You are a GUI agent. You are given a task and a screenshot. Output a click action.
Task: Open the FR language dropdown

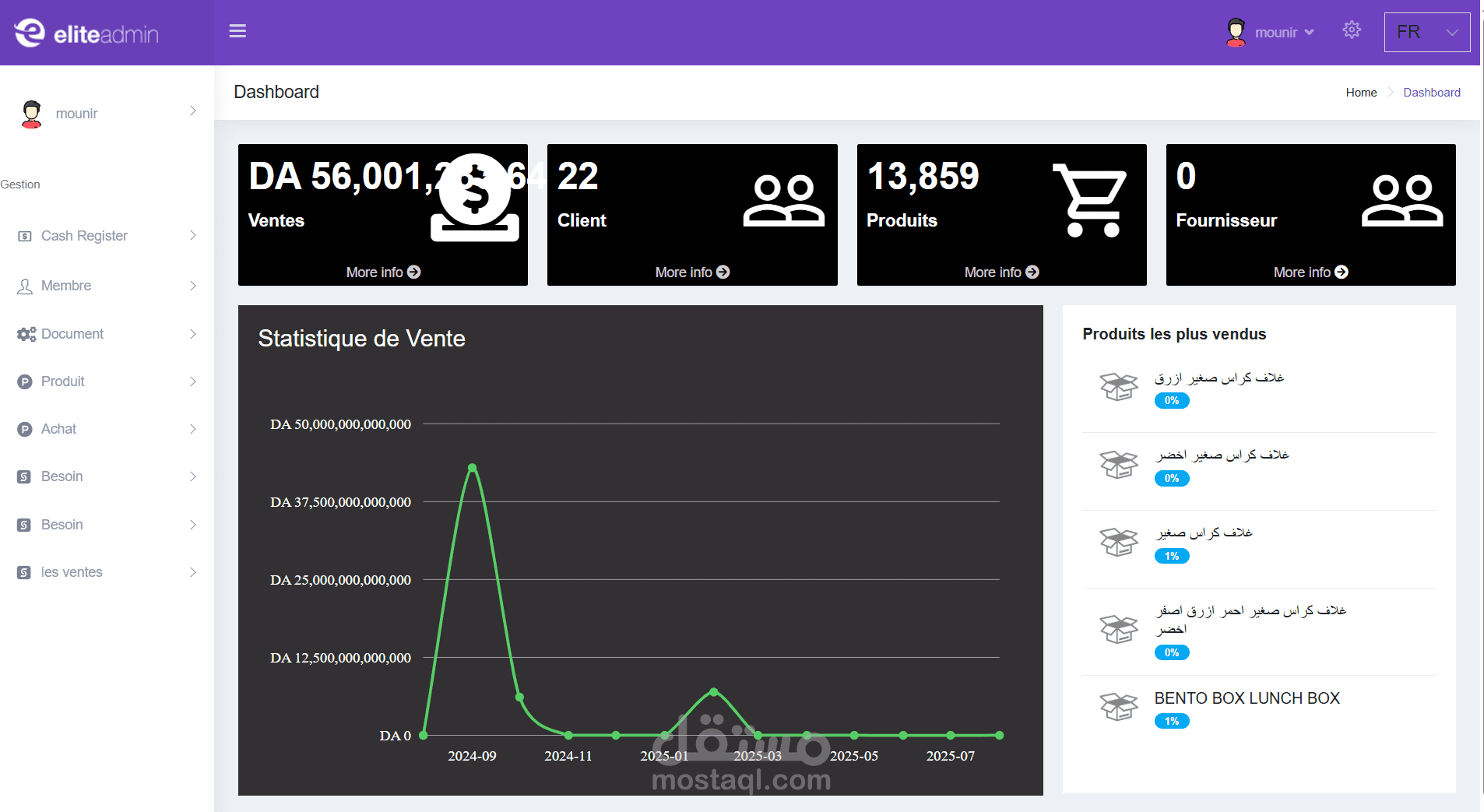click(1427, 32)
